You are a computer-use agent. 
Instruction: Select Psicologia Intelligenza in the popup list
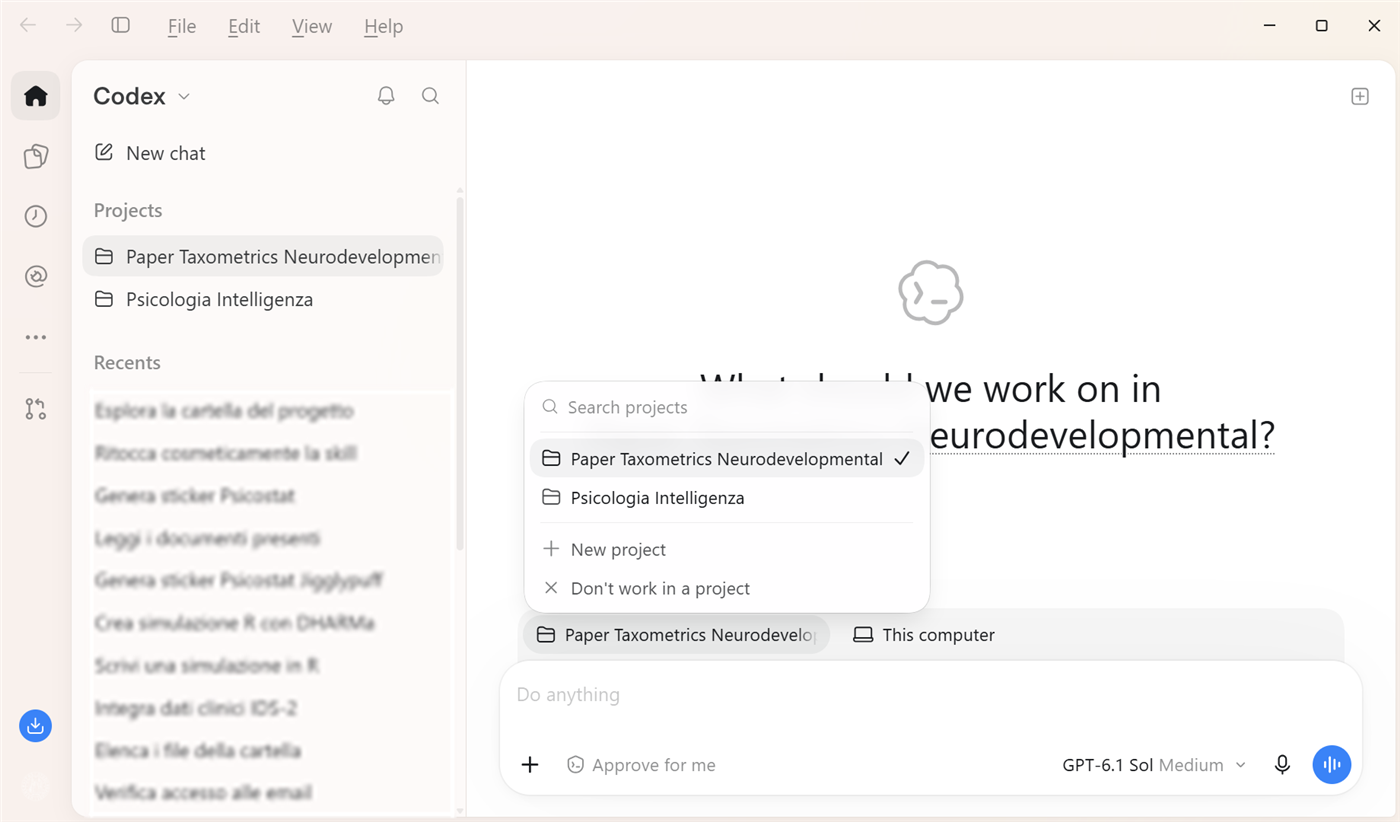point(727,498)
